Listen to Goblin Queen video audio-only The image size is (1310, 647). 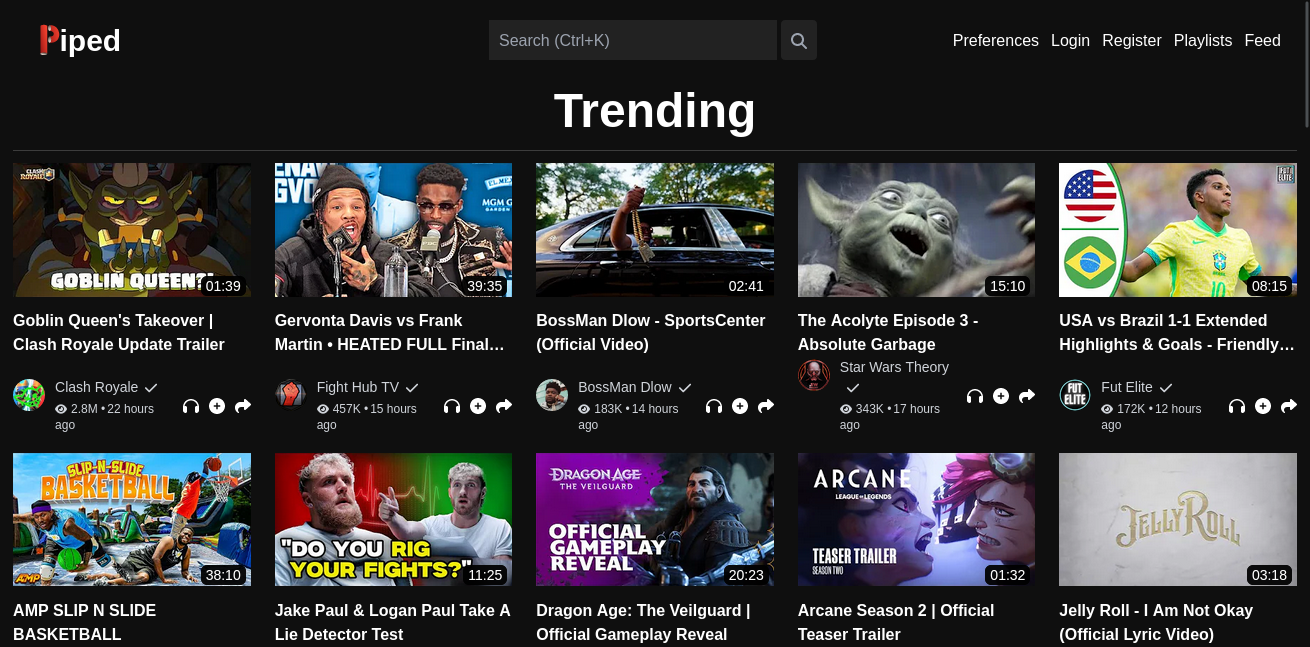191,406
